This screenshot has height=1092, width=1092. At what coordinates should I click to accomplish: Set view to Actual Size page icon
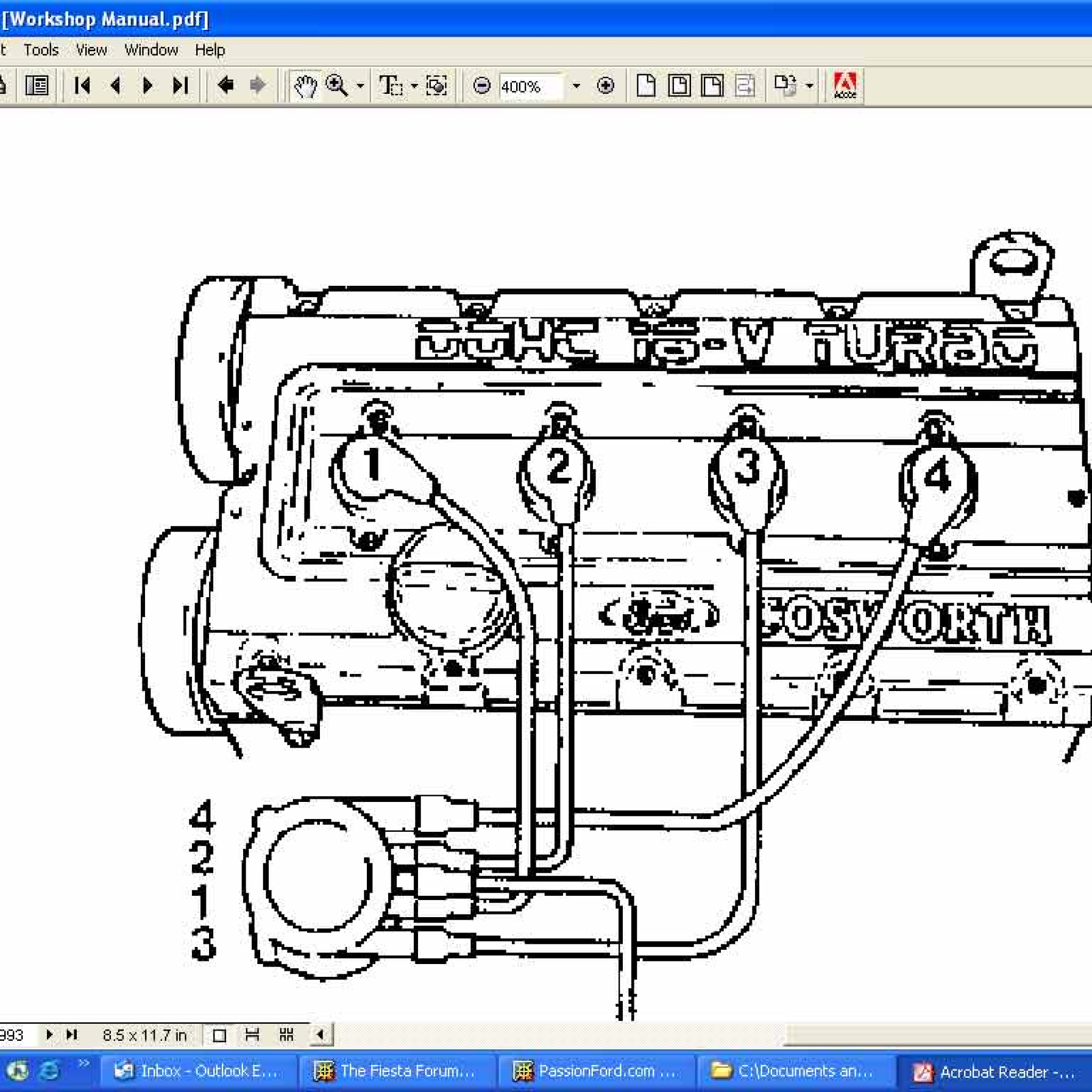tap(646, 86)
